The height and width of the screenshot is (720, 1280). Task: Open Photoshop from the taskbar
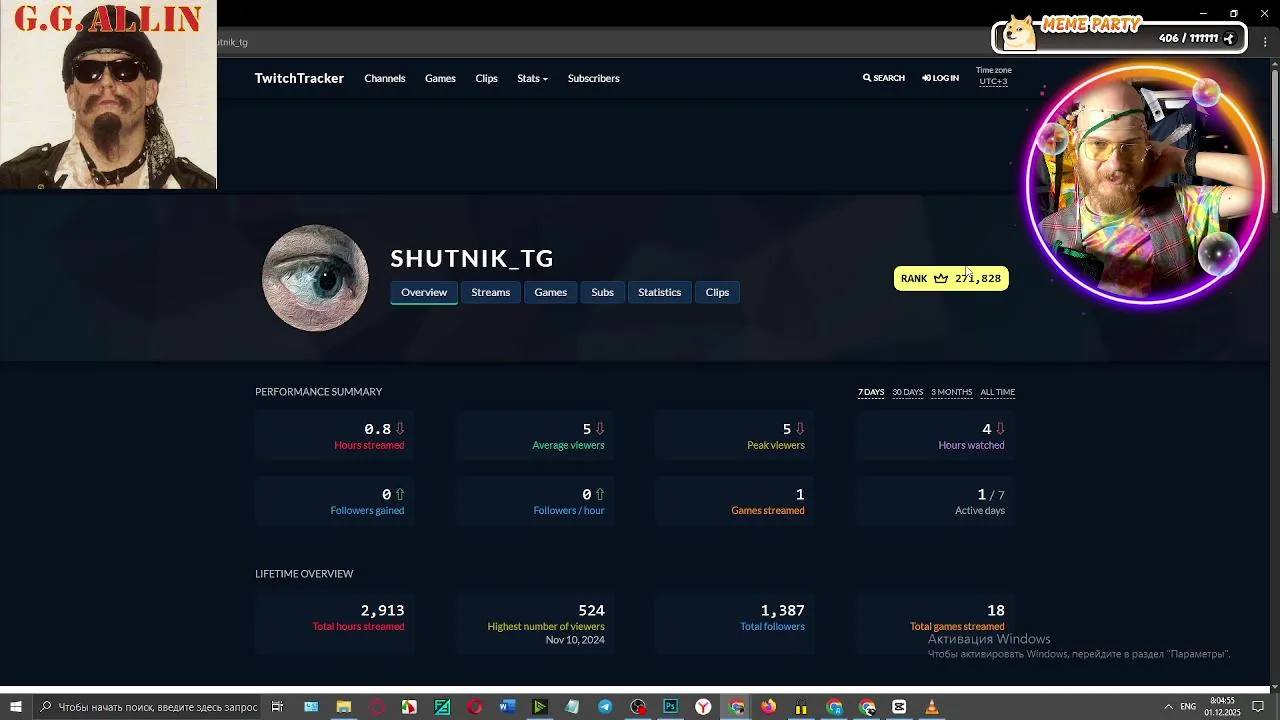[670, 707]
